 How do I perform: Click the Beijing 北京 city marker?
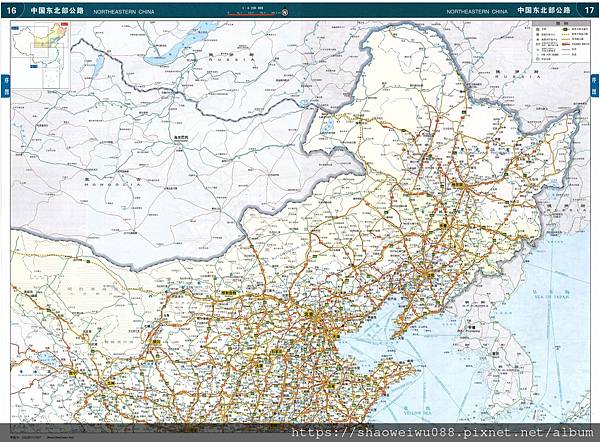(x=309, y=314)
